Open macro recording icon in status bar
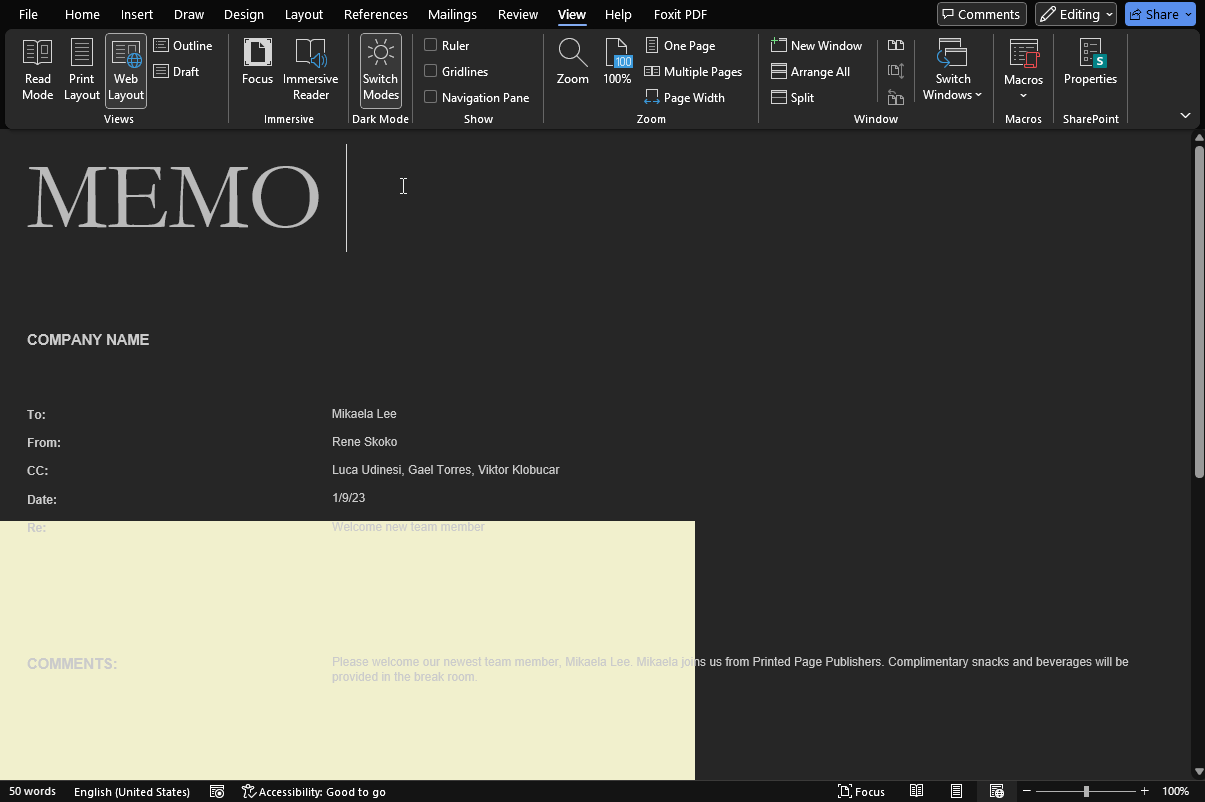 (x=217, y=792)
